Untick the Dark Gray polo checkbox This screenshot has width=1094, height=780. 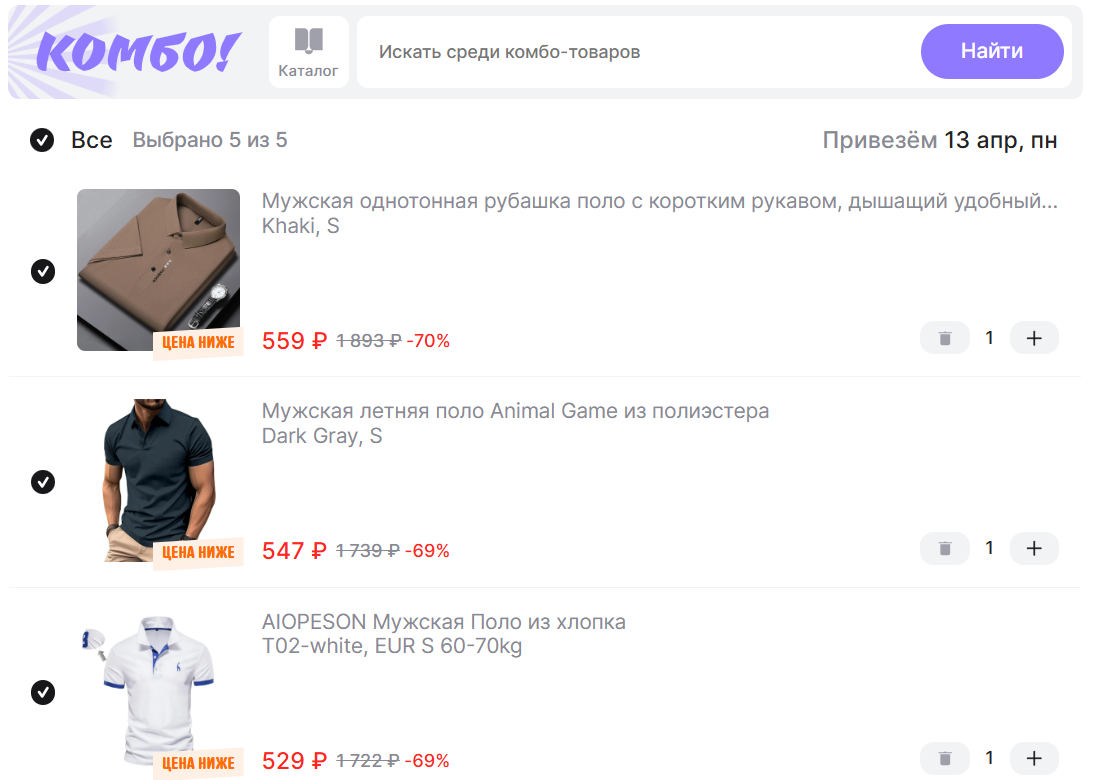[x=43, y=482]
